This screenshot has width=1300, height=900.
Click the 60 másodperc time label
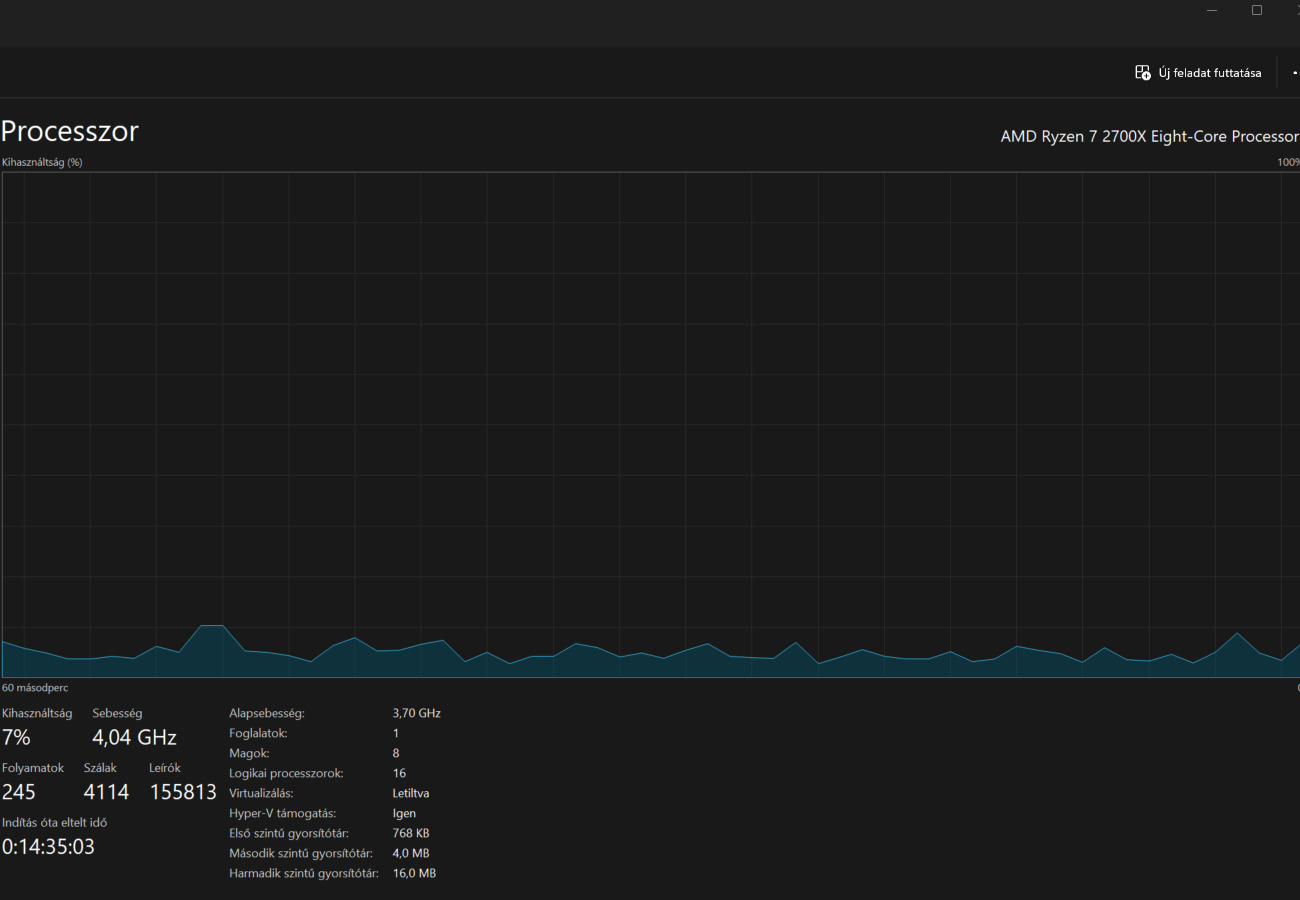[35, 688]
